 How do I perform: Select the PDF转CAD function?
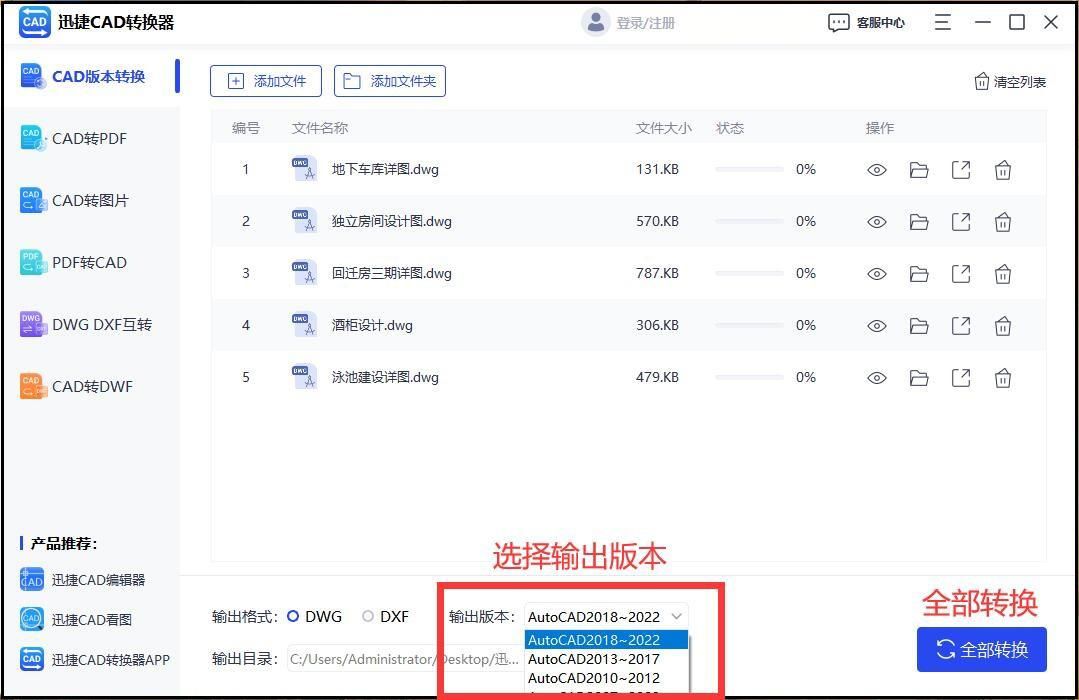tap(85, 262)
